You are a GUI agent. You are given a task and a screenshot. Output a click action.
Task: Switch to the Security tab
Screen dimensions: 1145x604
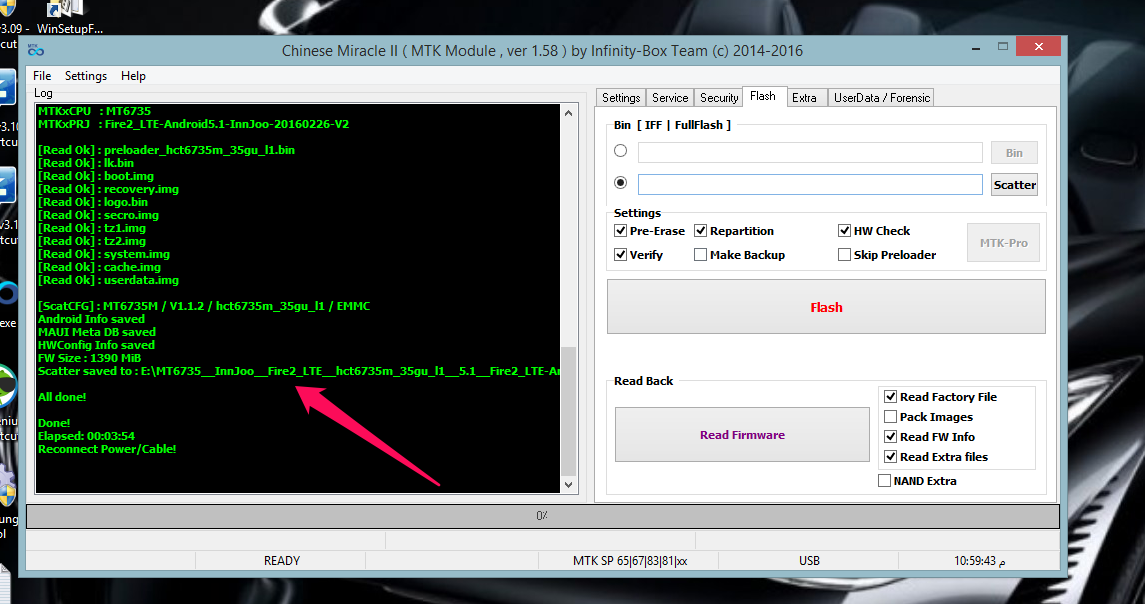(719, 98)
